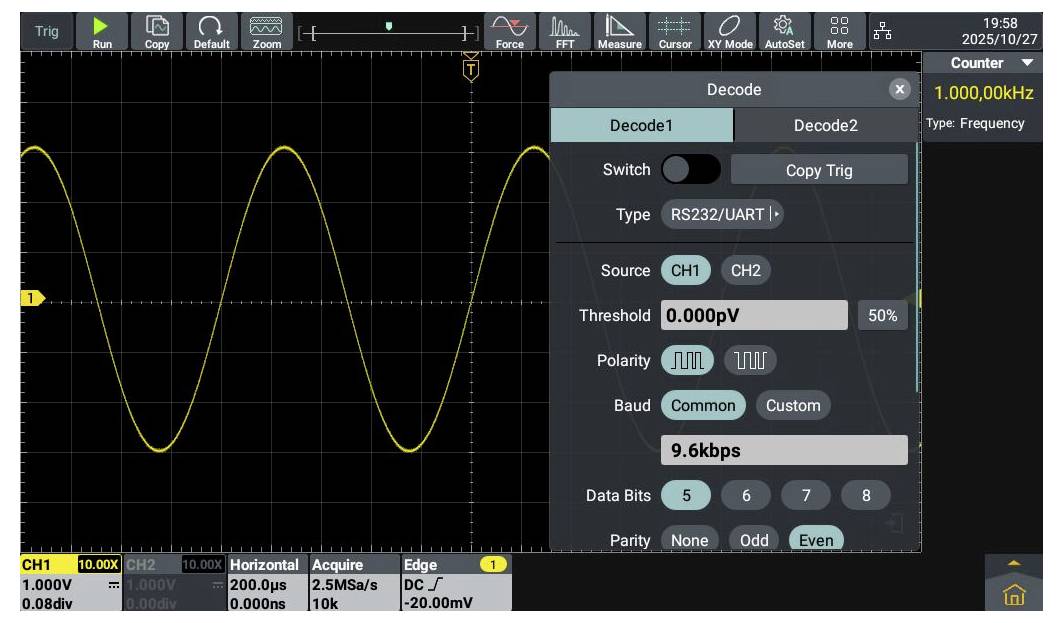Screen dimensions: 1063x623
Task: Click the Copy Trig button
Action: click(x=819, y=170)
